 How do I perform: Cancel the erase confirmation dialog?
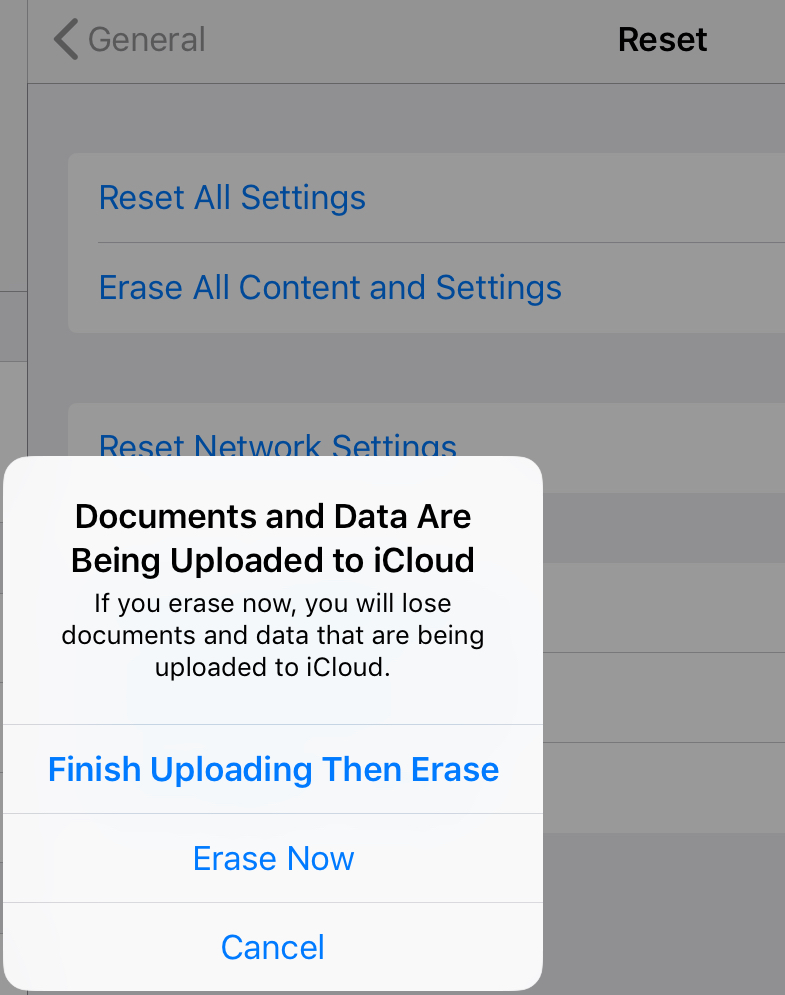click(273, 947)
